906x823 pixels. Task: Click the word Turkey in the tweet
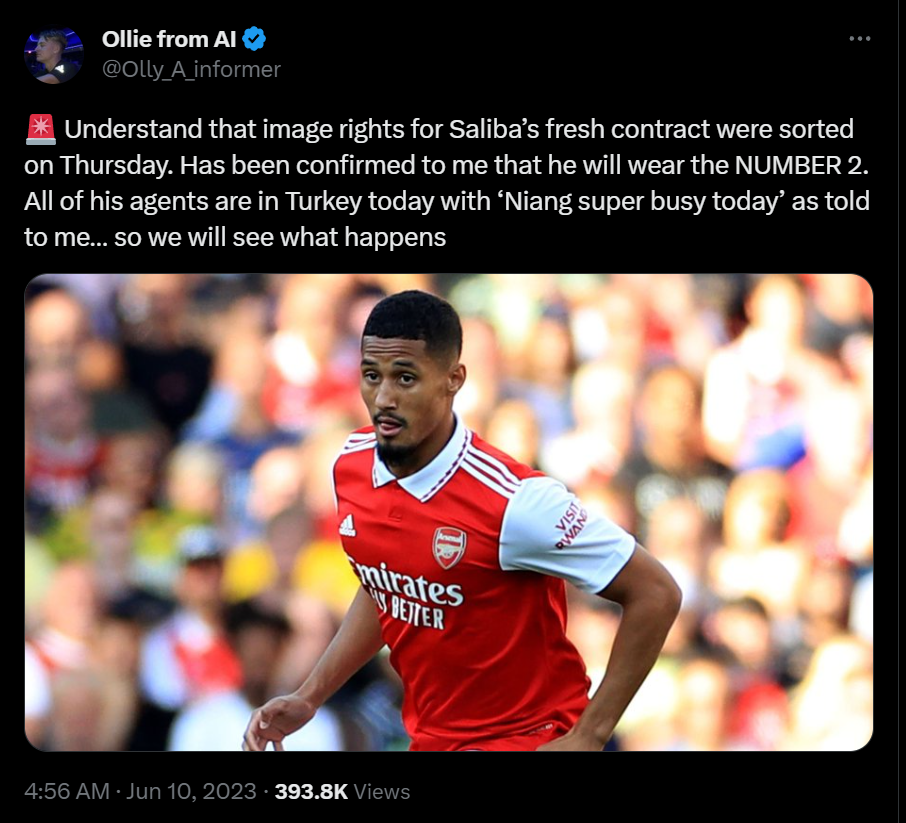coord(323,202)
